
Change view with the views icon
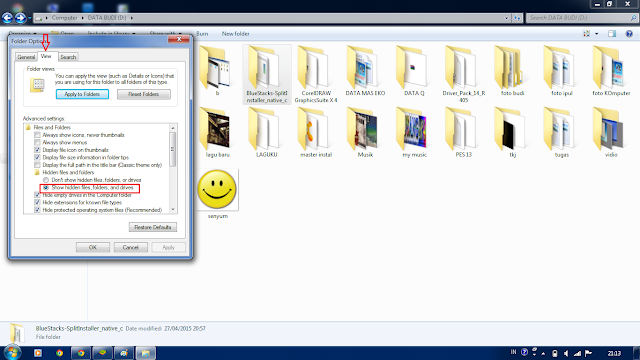(587, 34)
